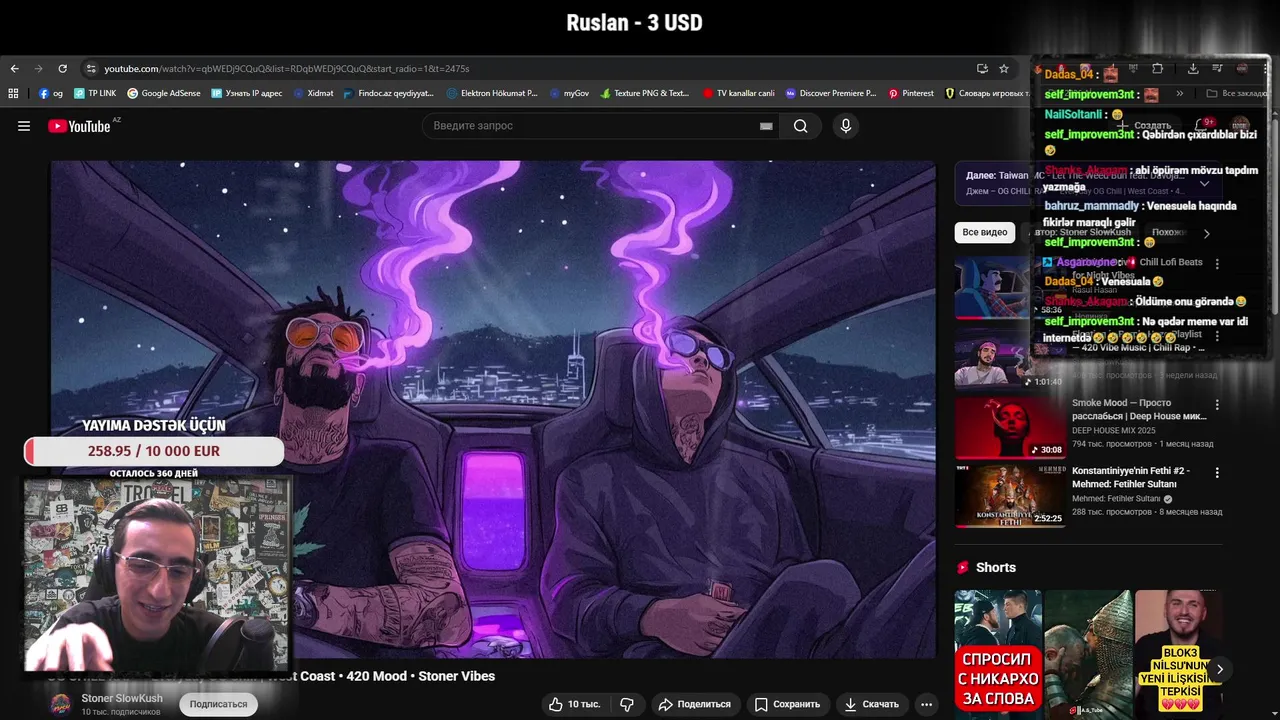1280x720 pixels.
Task: Open more actions ellipsis below the video
Action: click(x=927, y=704)
